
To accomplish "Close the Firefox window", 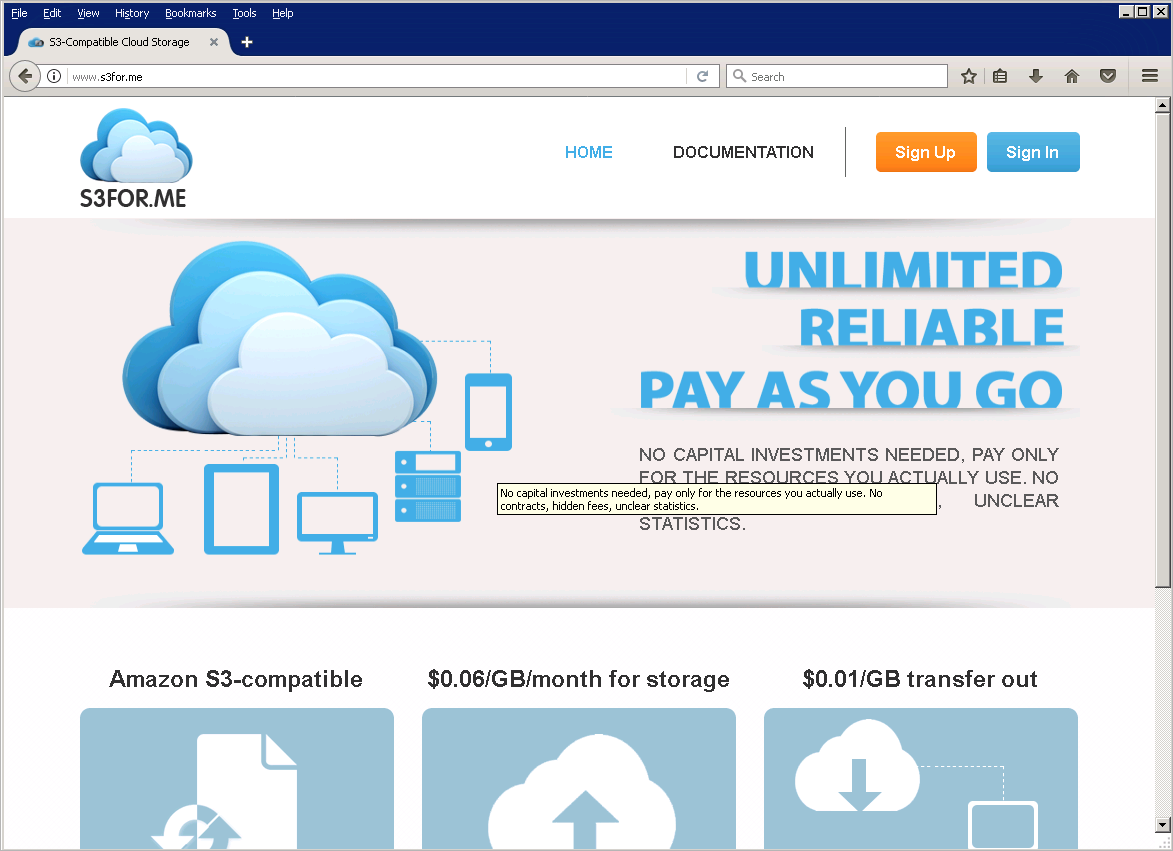I will click(x=1160, y=12).
